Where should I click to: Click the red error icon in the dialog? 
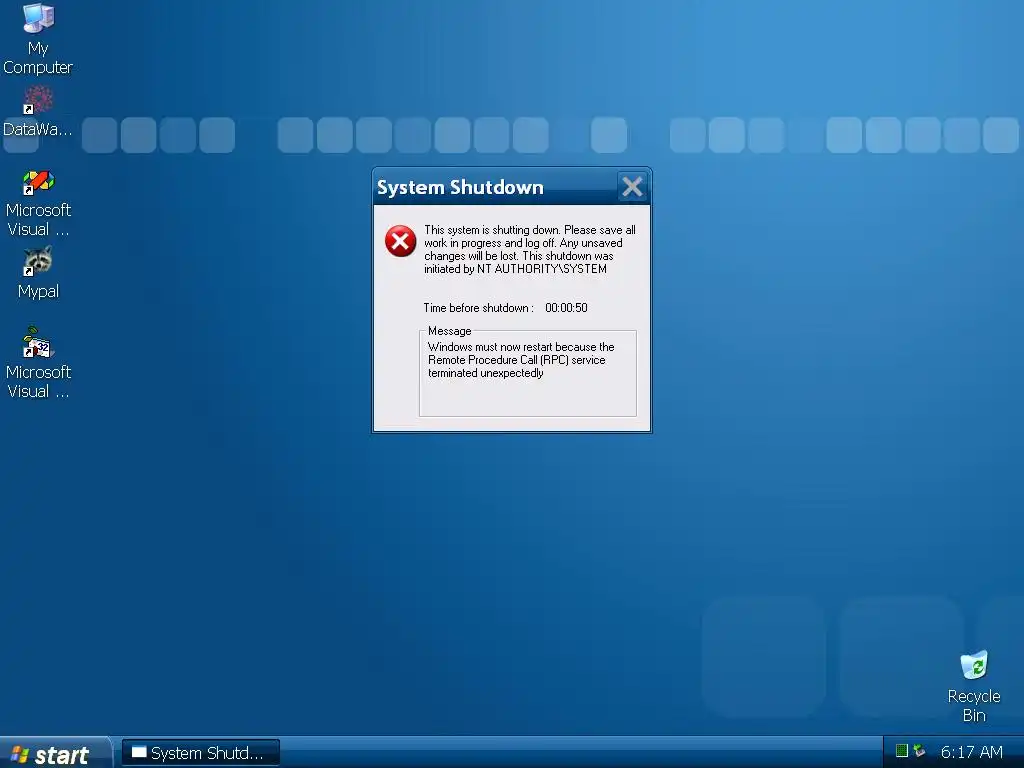(x=400, y=241)
